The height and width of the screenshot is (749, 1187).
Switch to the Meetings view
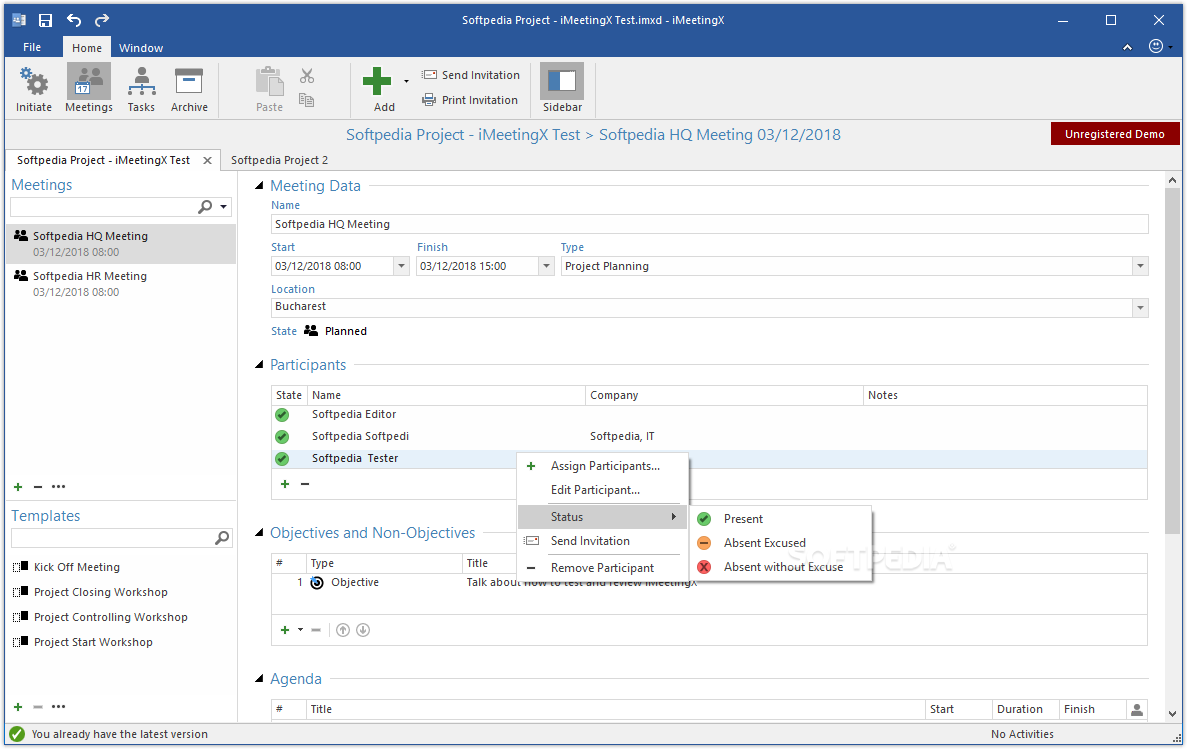click(89, 89)
